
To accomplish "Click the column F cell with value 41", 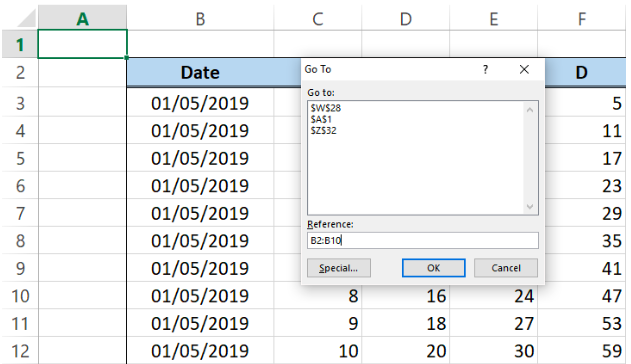I will pyautogui.click(x=586, y=268).
